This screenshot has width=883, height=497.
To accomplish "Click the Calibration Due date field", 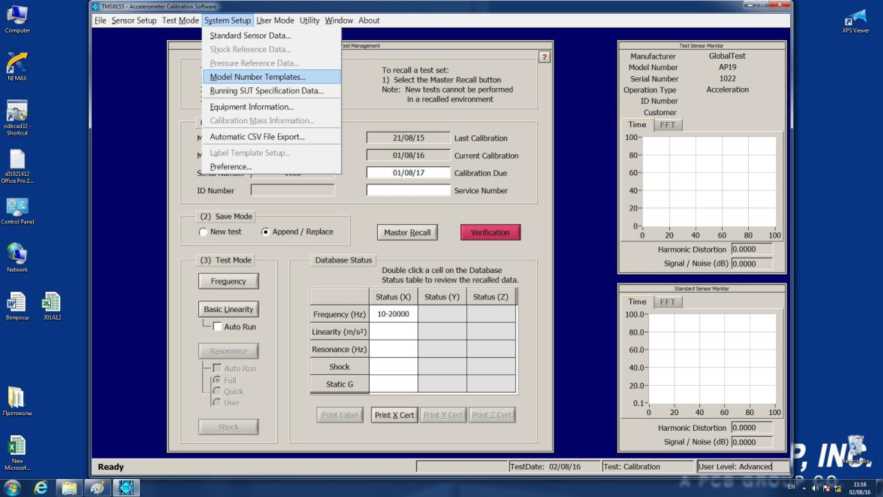I will point(408,173).
